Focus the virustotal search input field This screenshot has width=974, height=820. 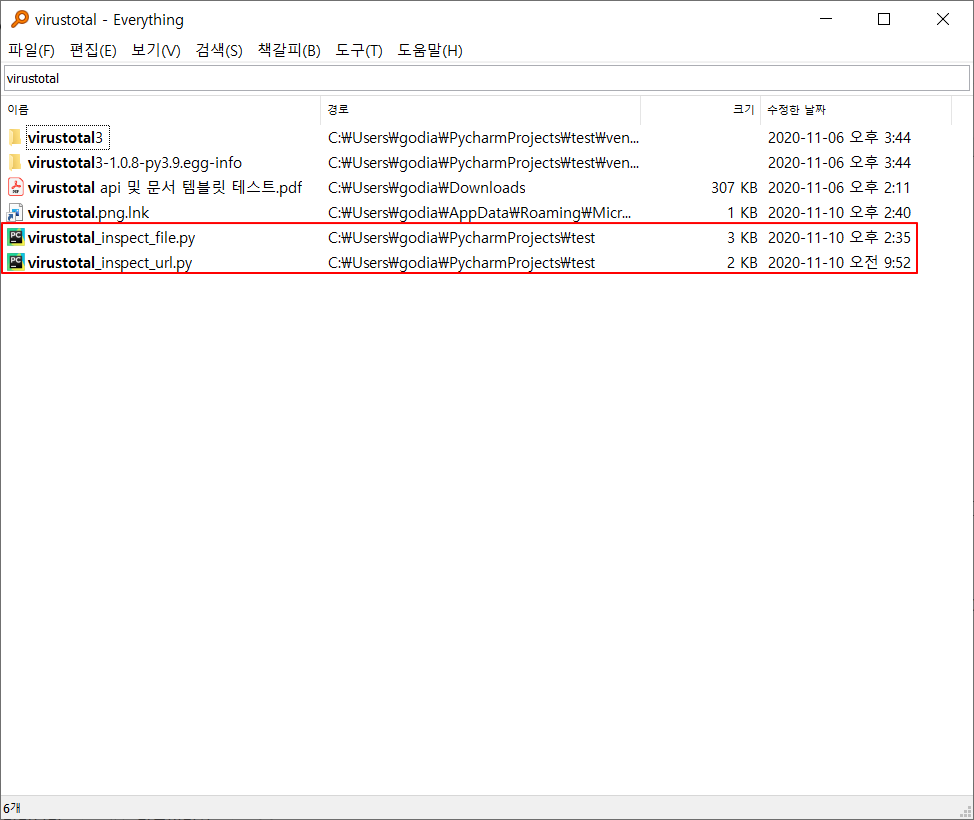point(487,78)
